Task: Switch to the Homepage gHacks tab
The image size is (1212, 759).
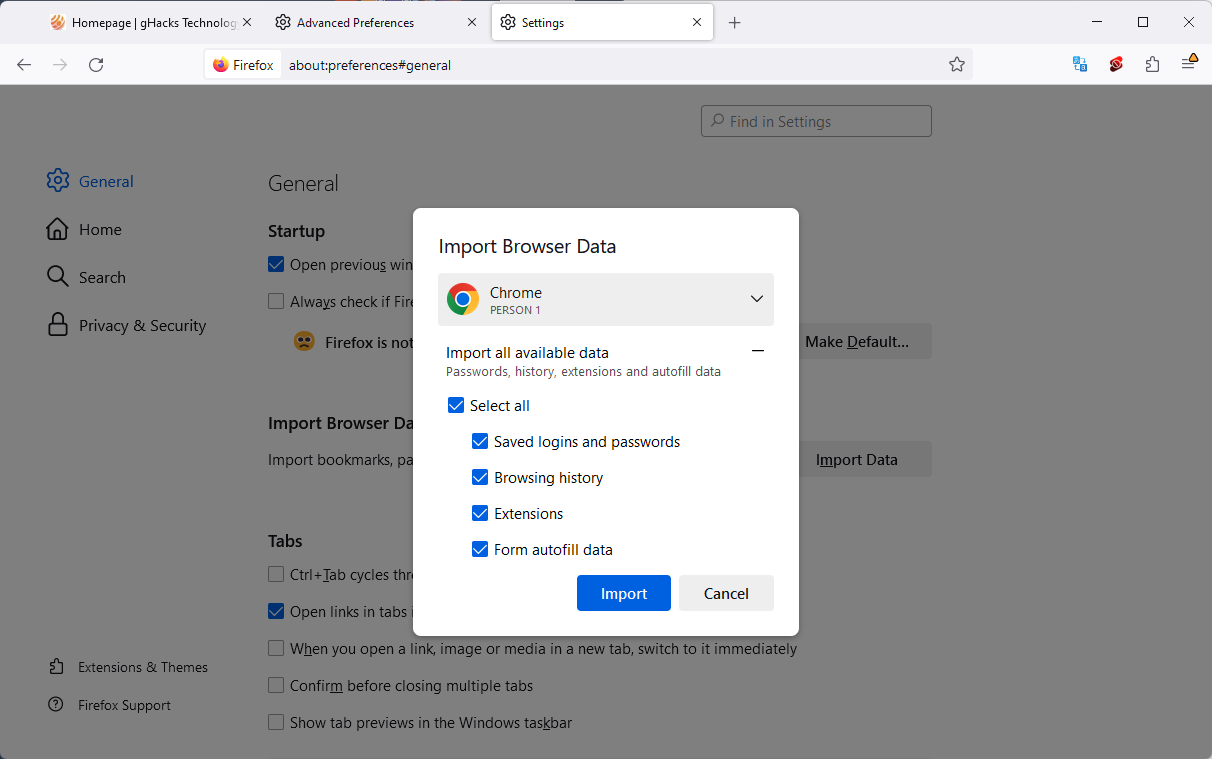Action: tap(143, 23)
